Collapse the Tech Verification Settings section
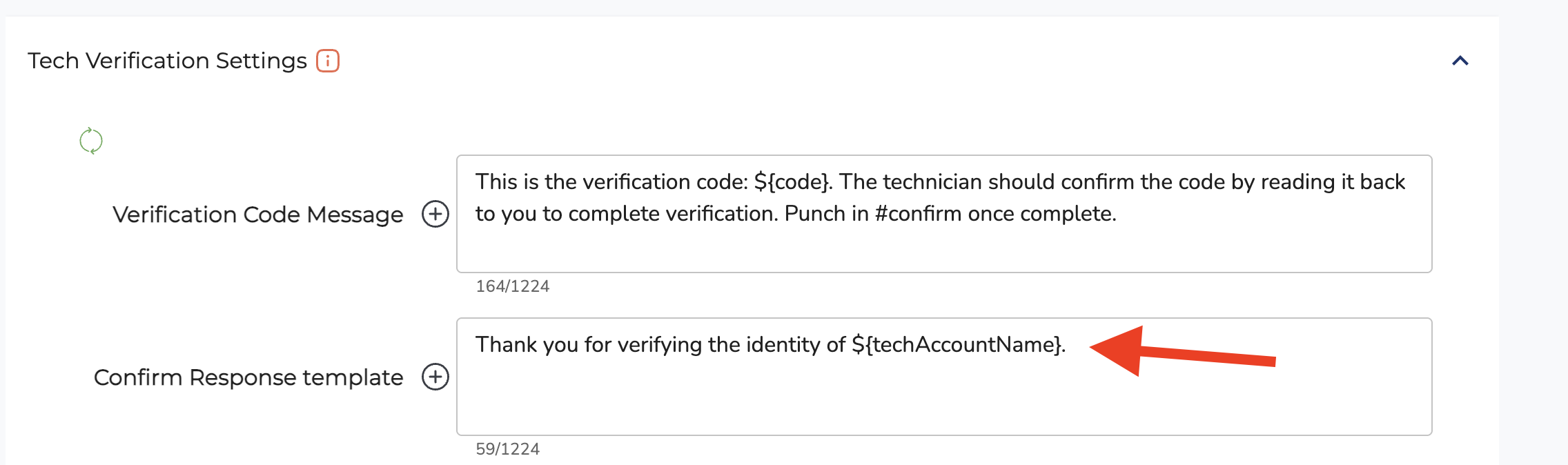 (x=1460, y=61)
